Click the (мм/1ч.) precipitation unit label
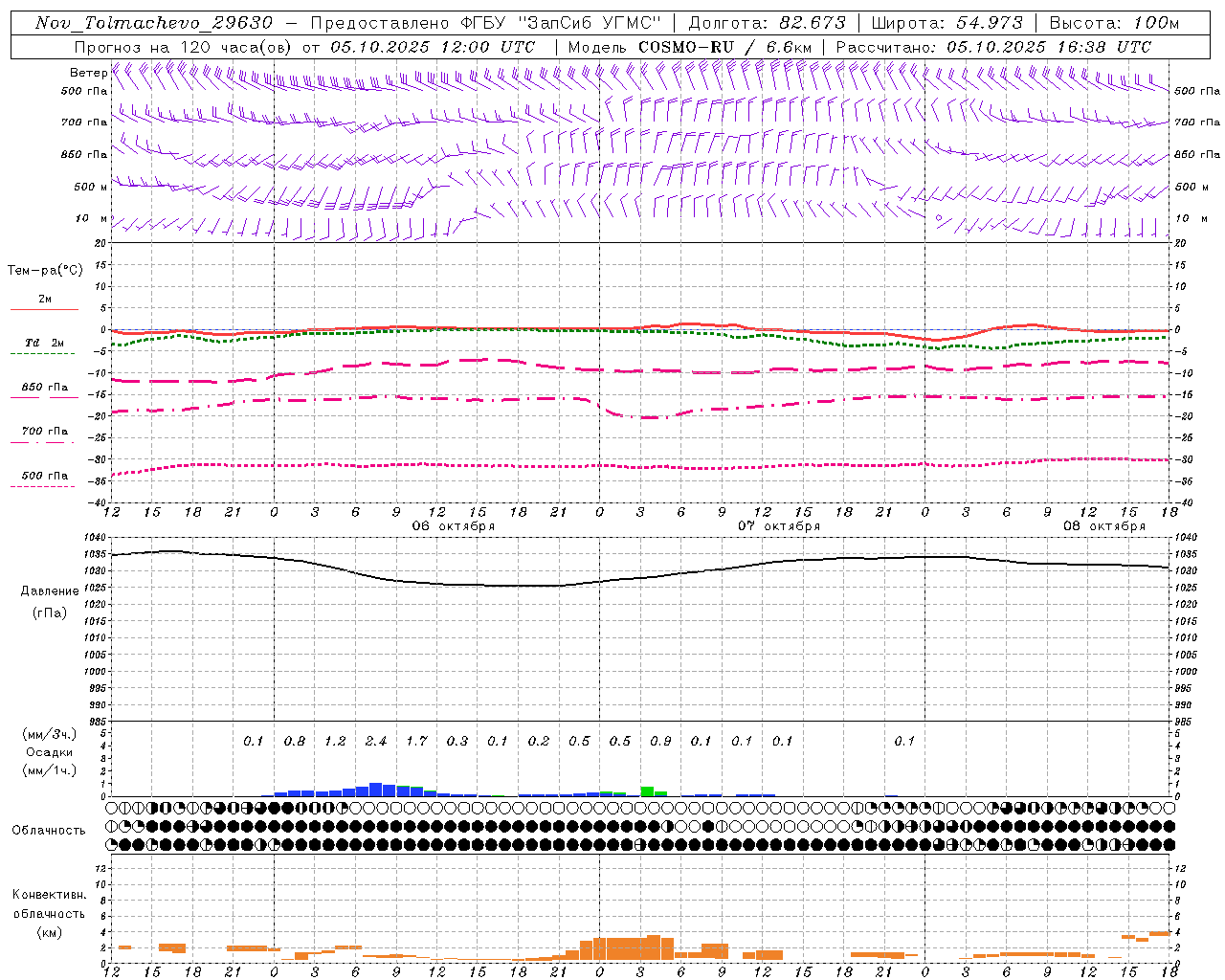 pos(50,770)
